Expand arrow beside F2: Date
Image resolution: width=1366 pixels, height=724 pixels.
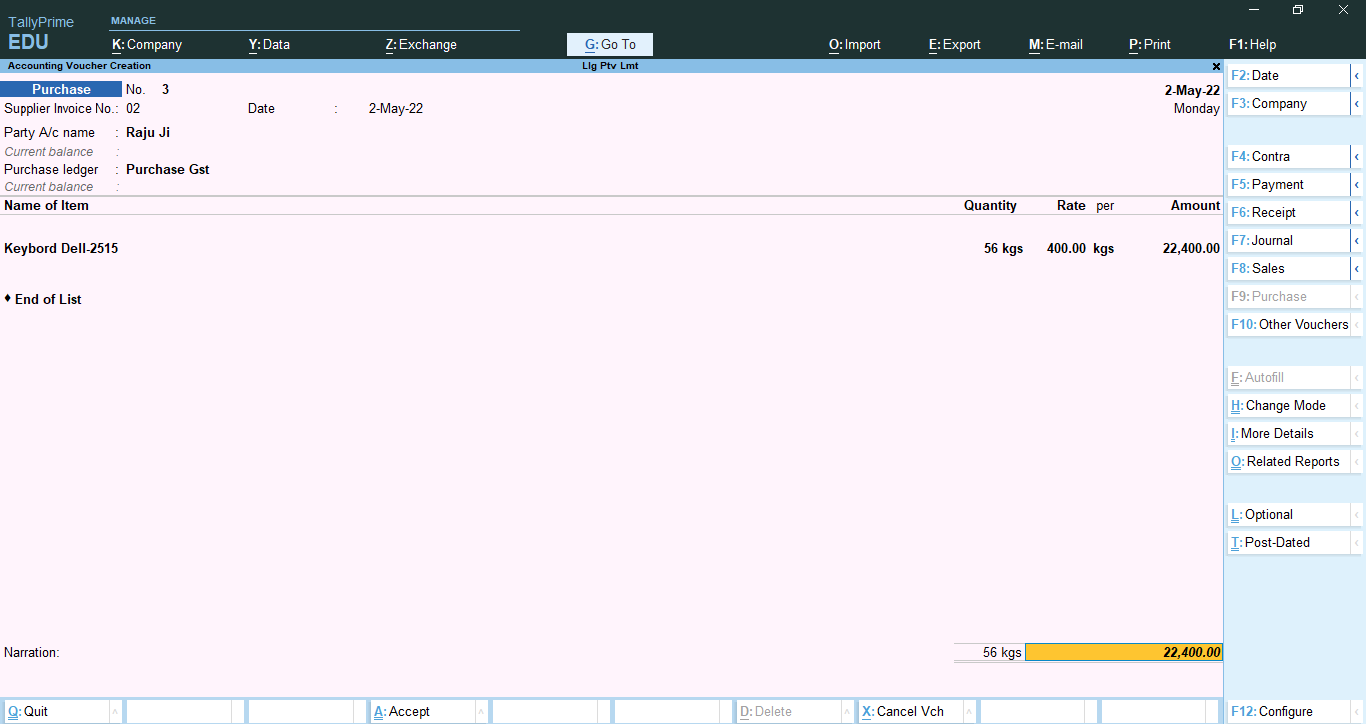(x=1357, y=75)
